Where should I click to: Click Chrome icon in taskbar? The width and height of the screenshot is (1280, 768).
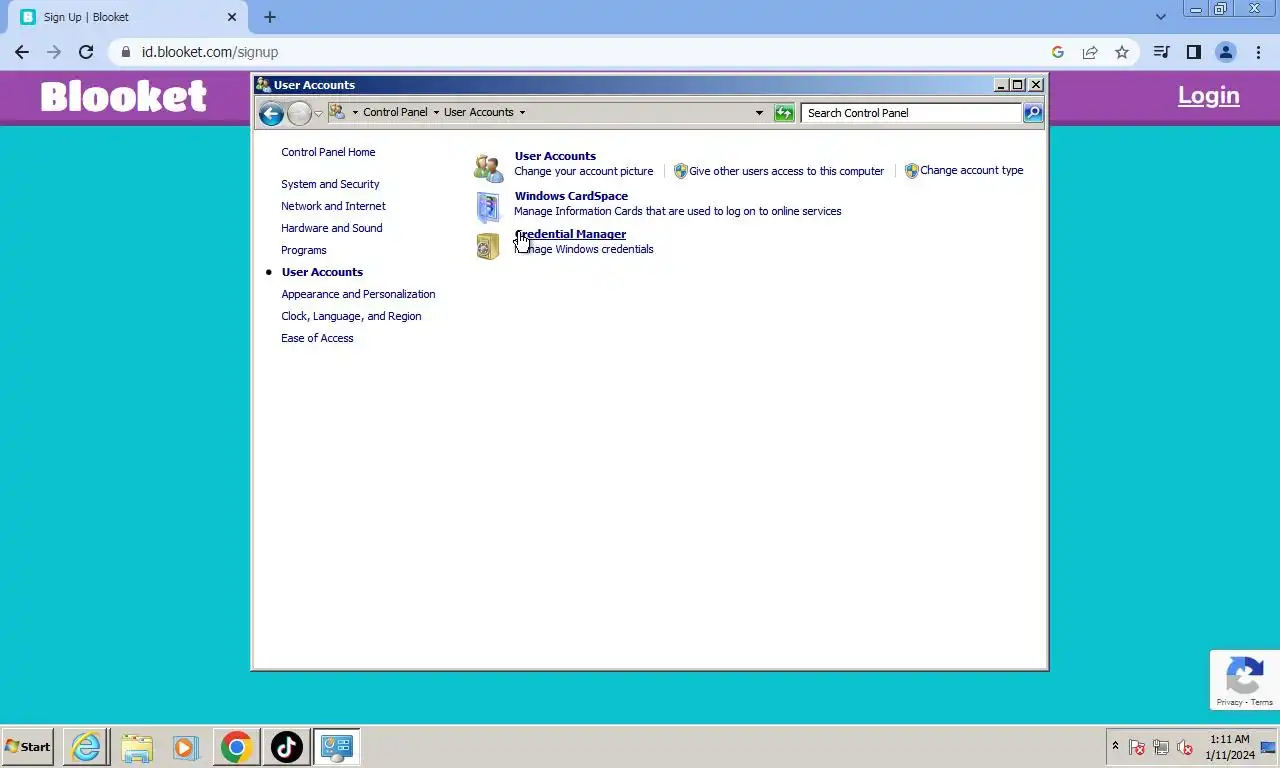(x=237, y=747)
